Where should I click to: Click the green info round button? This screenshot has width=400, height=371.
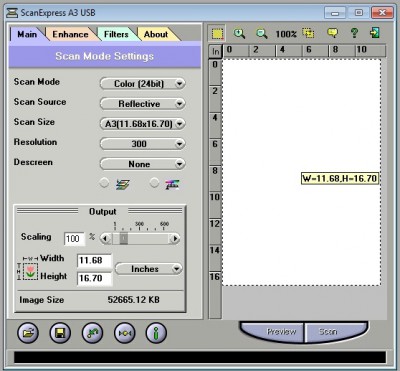(x=156, y=333)
